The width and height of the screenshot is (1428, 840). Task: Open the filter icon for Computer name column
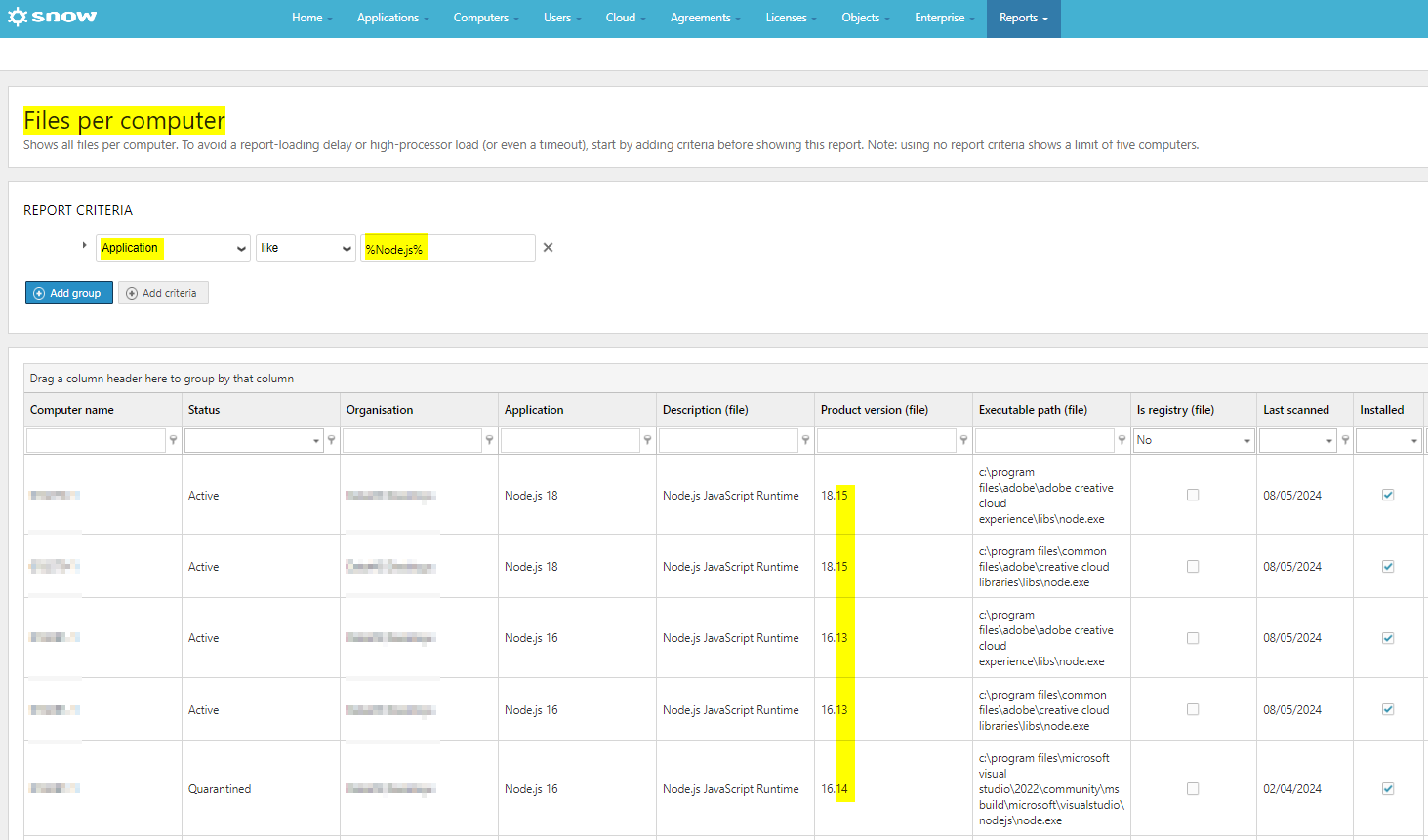[174, 441]
